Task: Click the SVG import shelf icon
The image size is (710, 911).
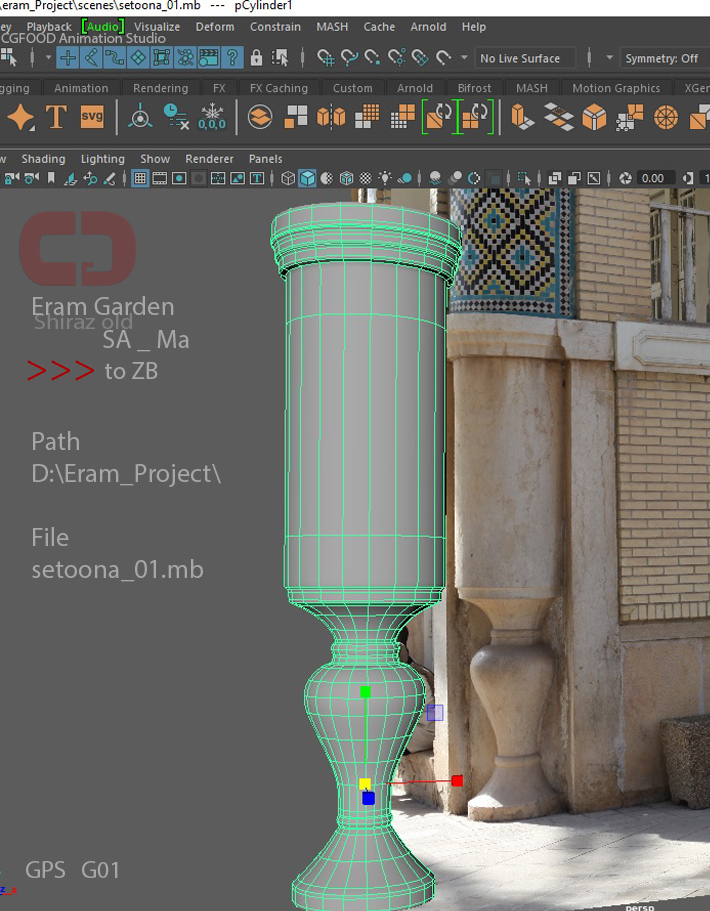Action: pos(92,116)
